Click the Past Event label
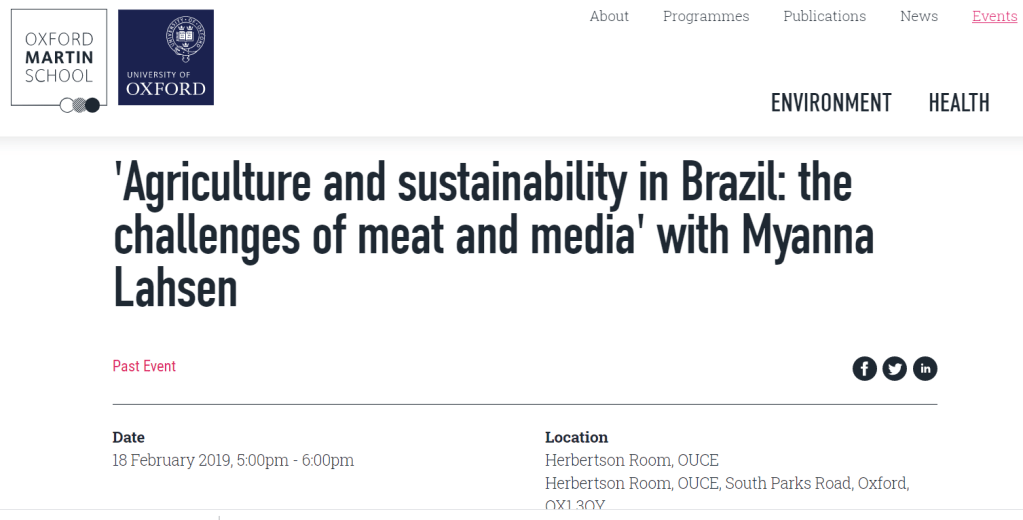The height and width of the screenshot is (520, 1023). [x=144, y=366]
